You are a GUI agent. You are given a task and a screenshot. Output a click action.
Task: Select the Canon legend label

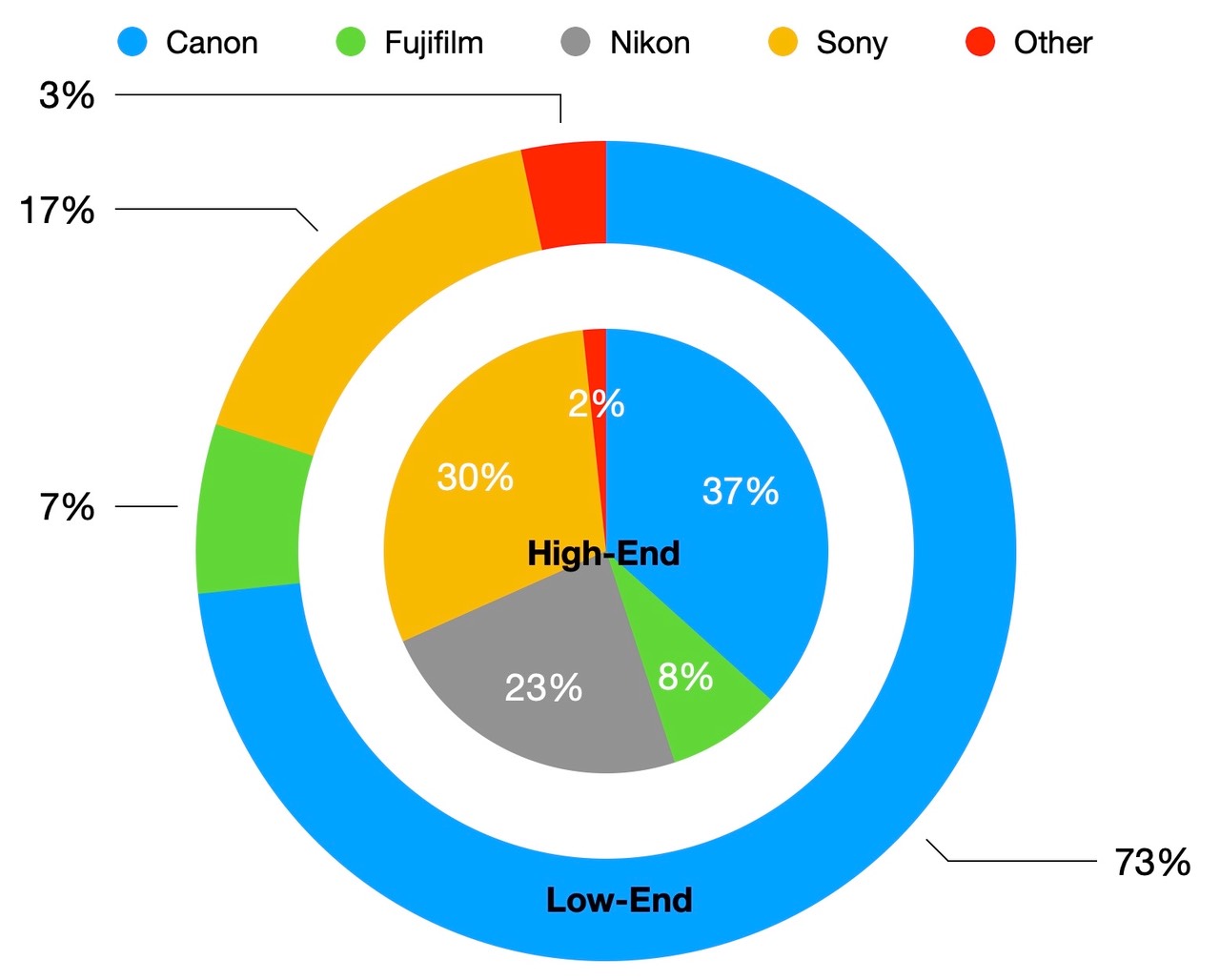click(x=212, y=43)
